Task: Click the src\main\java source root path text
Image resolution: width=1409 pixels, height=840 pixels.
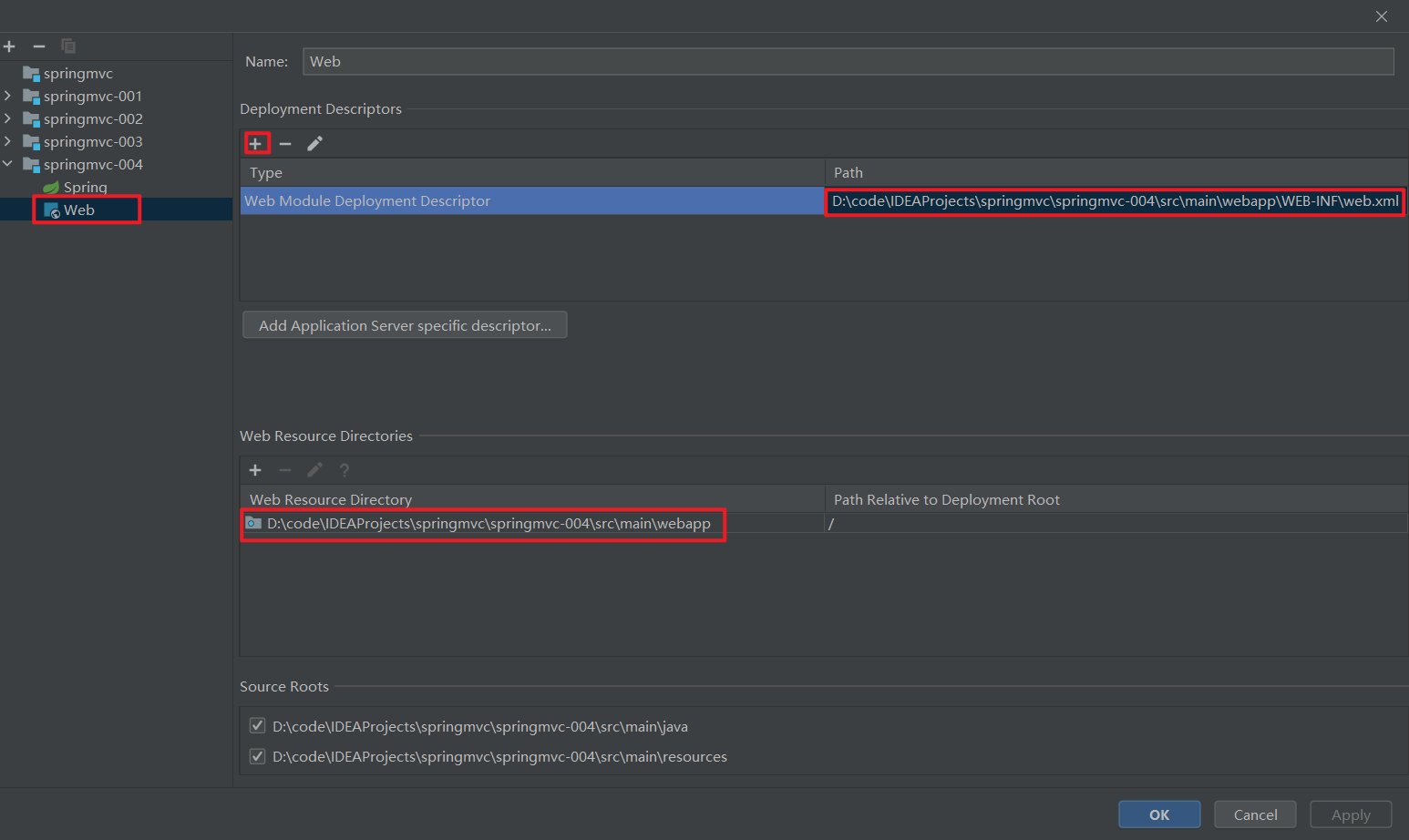Action: 480,727
